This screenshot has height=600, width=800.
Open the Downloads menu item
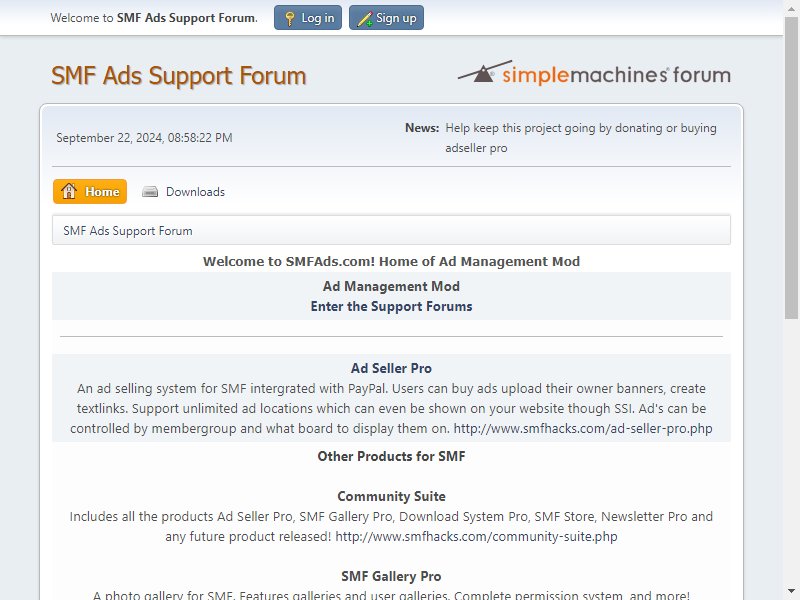click(x=184, y=192)
